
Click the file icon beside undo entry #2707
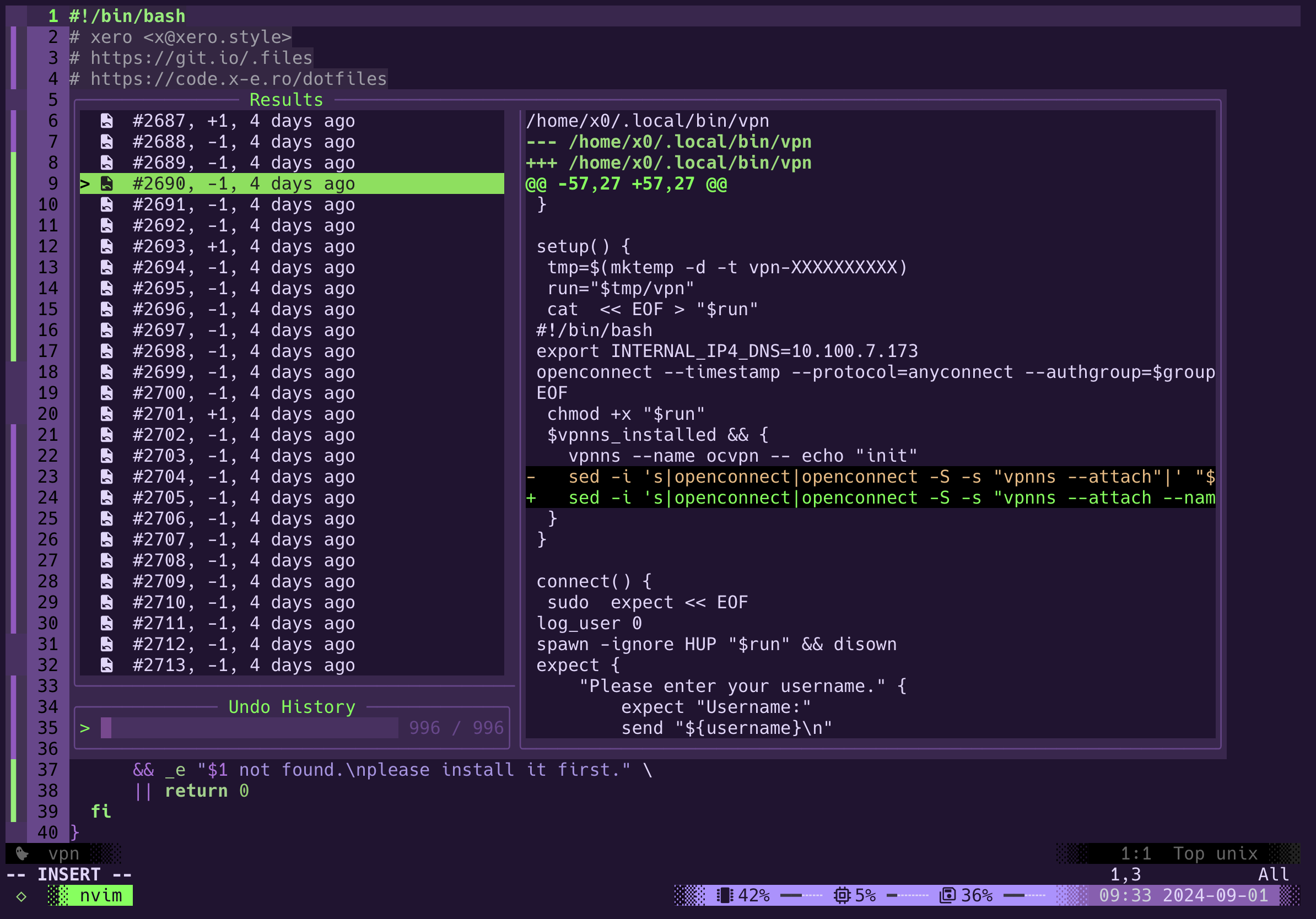pyautogui.click(x=106, y=539)
